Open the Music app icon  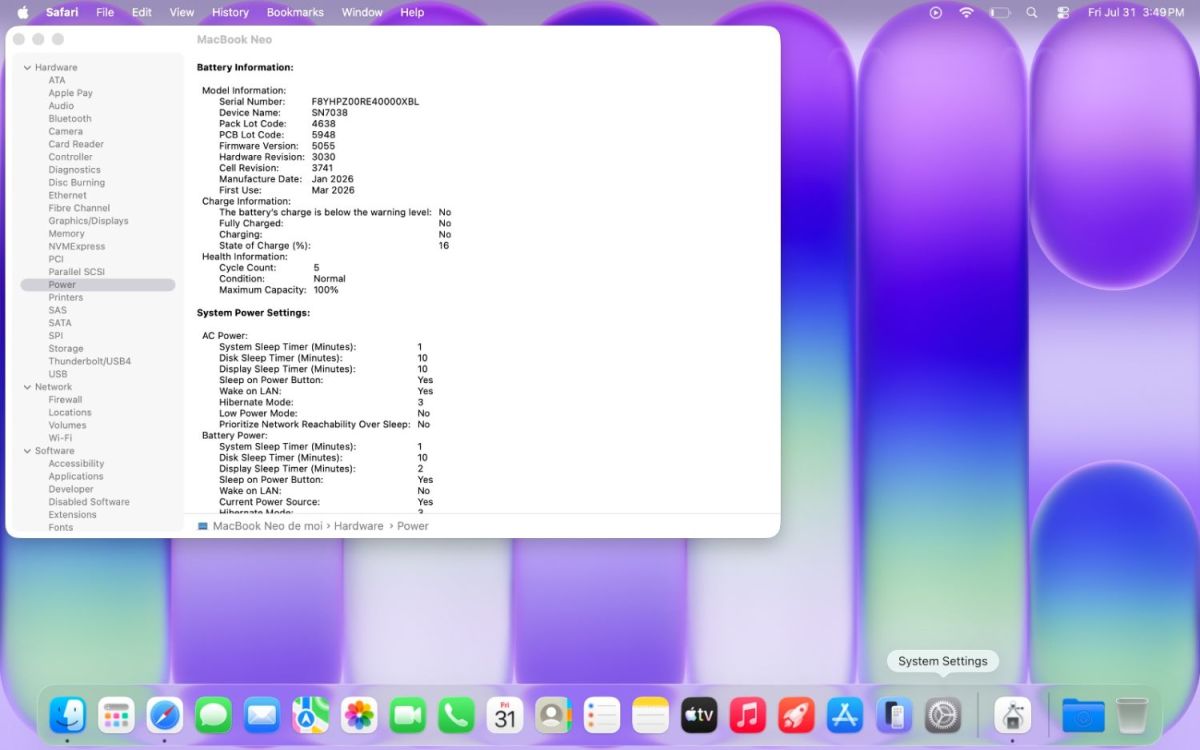pyautogui.click(x=748, y=715)
